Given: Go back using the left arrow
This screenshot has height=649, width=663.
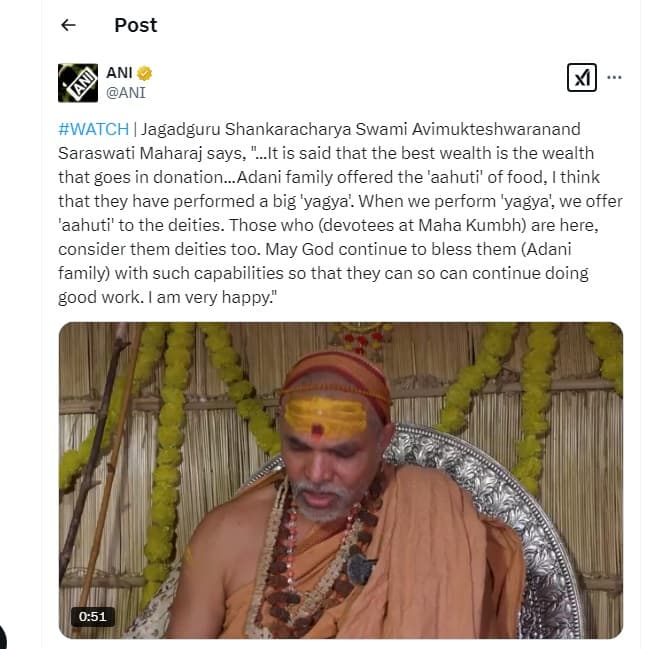Looking at the screenshot, I should (68, 25).
